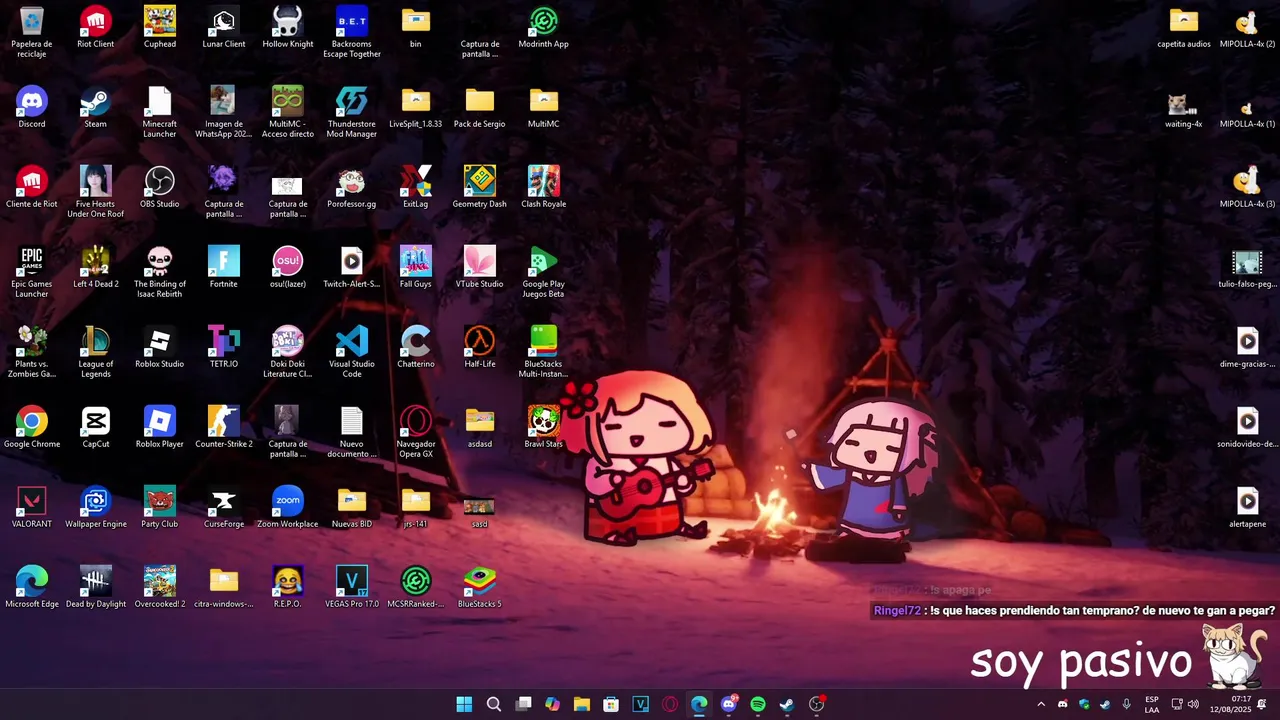This screenshot has height=720, width=1280.
Task: Open the capetita audios folder
Action: click(x=1184, y=27)
